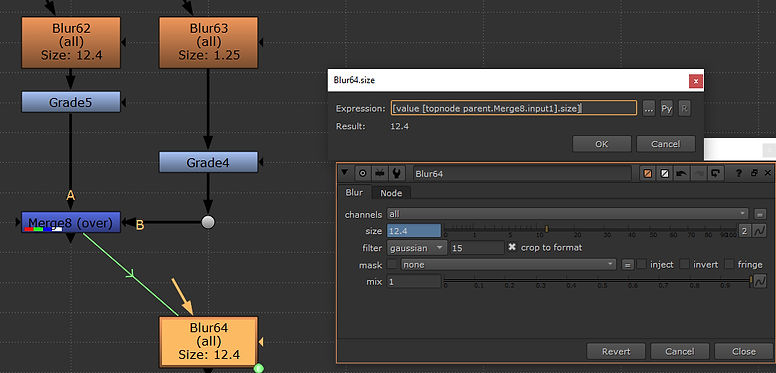Select the Grade5 node
The width and height of the screenshot is (776, 373).
pos(71,102)
